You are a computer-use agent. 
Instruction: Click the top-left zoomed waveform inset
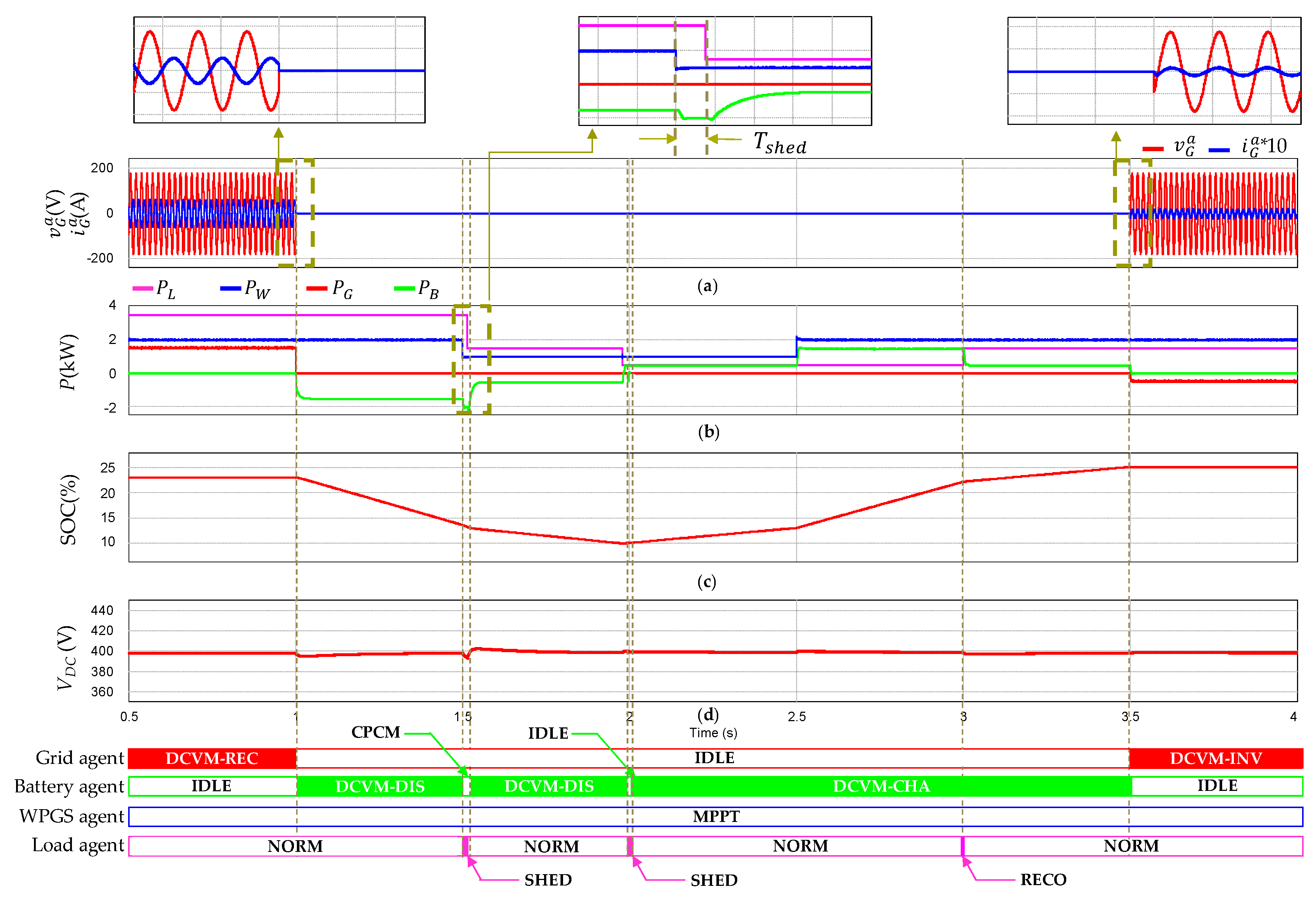[279, 70]
